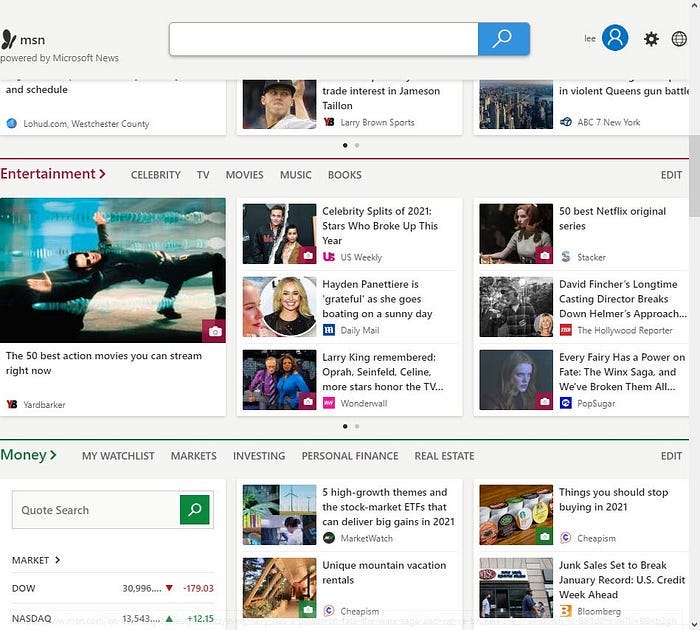Screen dimensions: 700x630
Task: Click the blue web search magnifier button
Action: click(504, 39)
